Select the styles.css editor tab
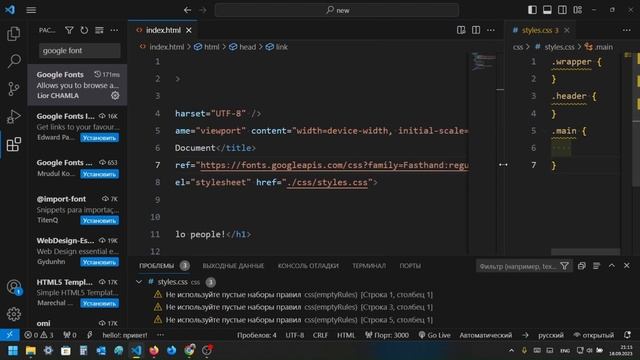The width and height of the screenshot is (640, 360). tap(540, 30)
